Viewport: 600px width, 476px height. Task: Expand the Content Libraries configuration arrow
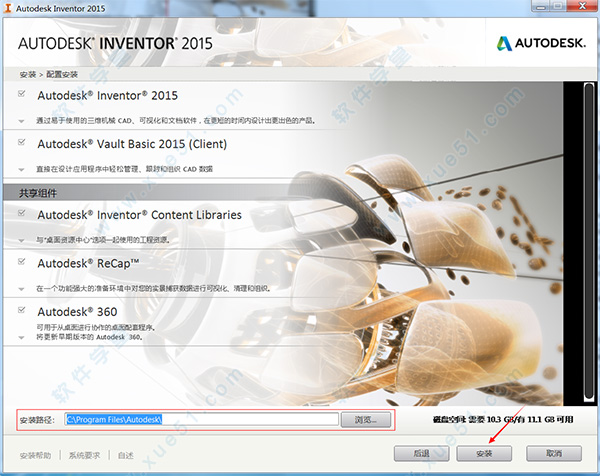pyautogui.click(x=21, y=241)
